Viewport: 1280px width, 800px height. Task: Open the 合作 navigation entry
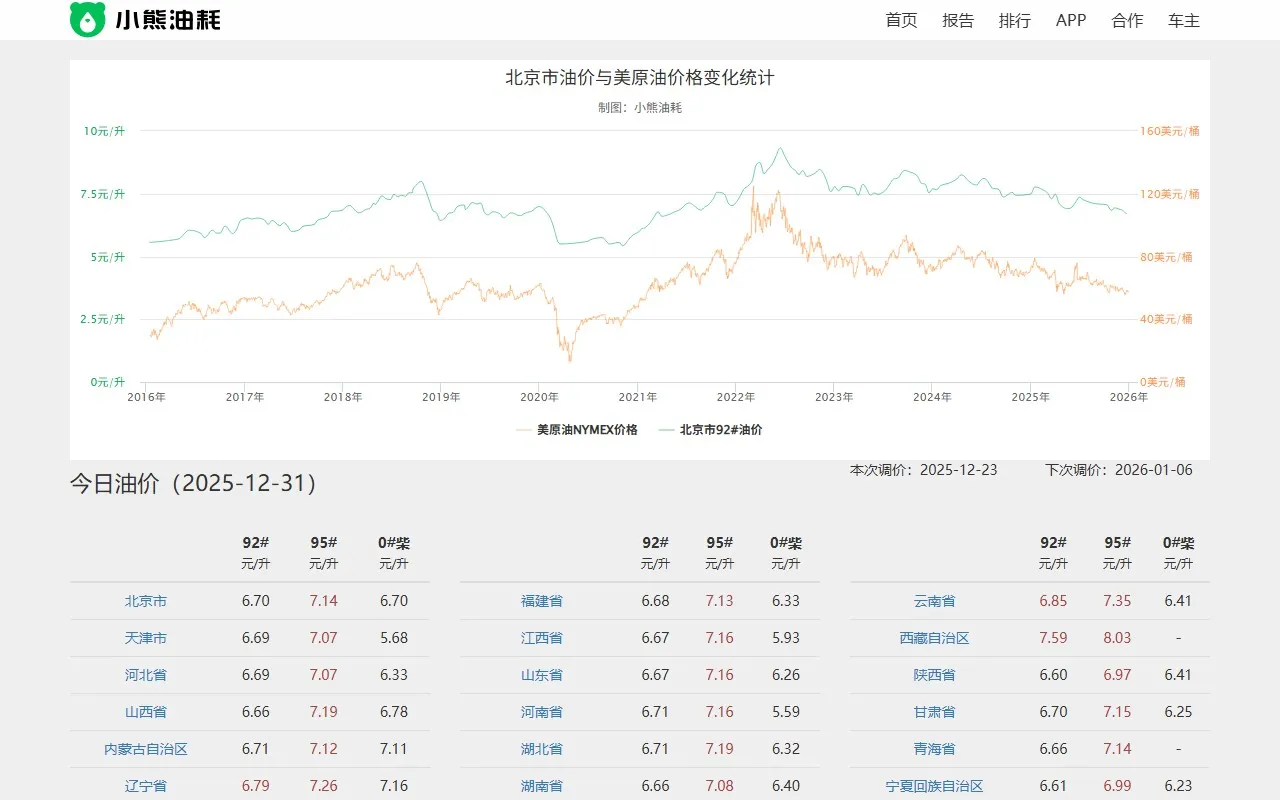pyautogui.click(x=1126, y=20)
